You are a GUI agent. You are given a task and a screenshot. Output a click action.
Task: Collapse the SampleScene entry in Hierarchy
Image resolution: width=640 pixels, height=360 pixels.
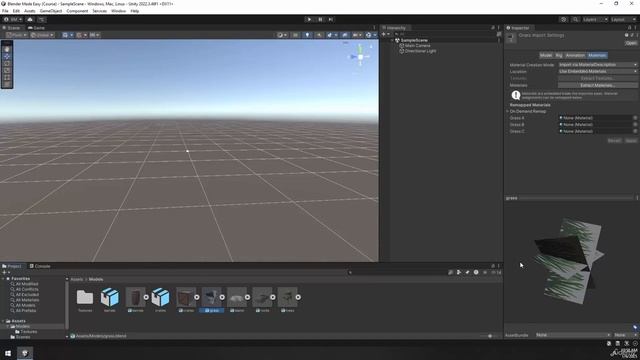click(x=392, y=40)
